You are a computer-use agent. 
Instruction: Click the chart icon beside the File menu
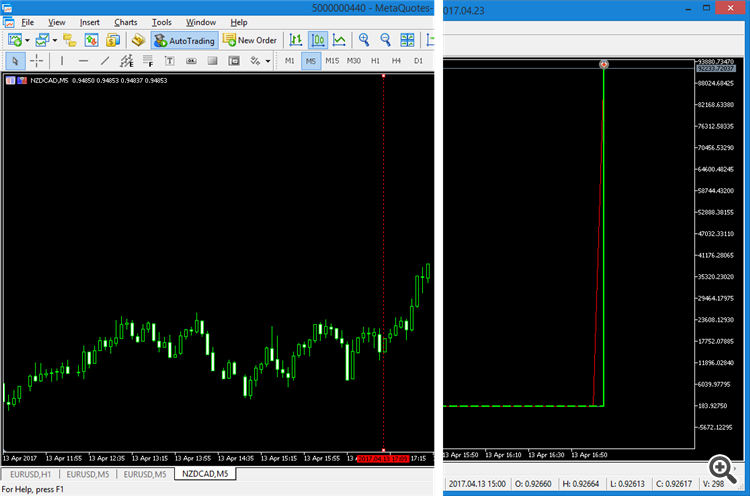click(x=9, y=22)
